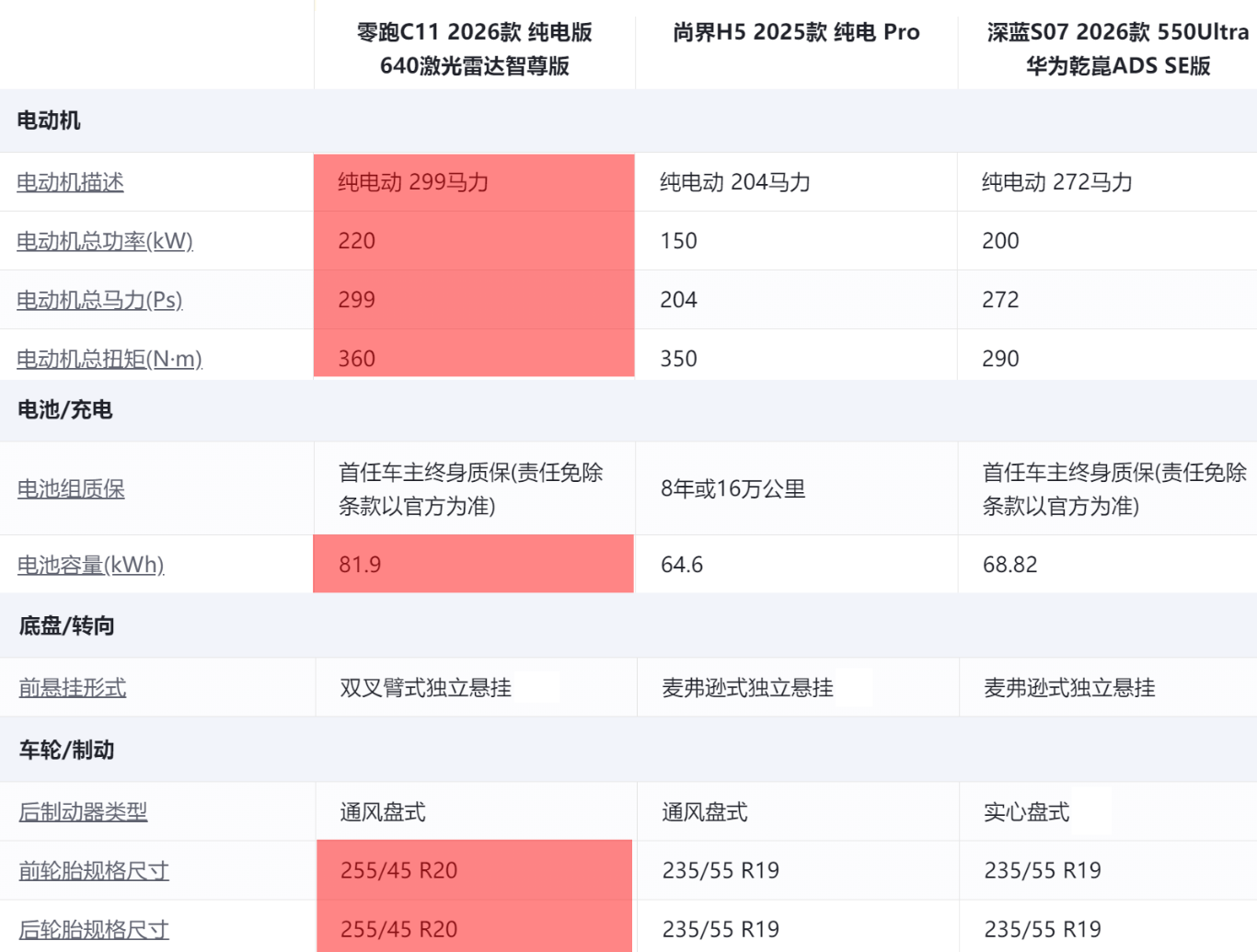The image size is (1257, 952).
Task: Open the 电动机总扭矩(N·m) parameter link
Action: [x=110, y=359]
